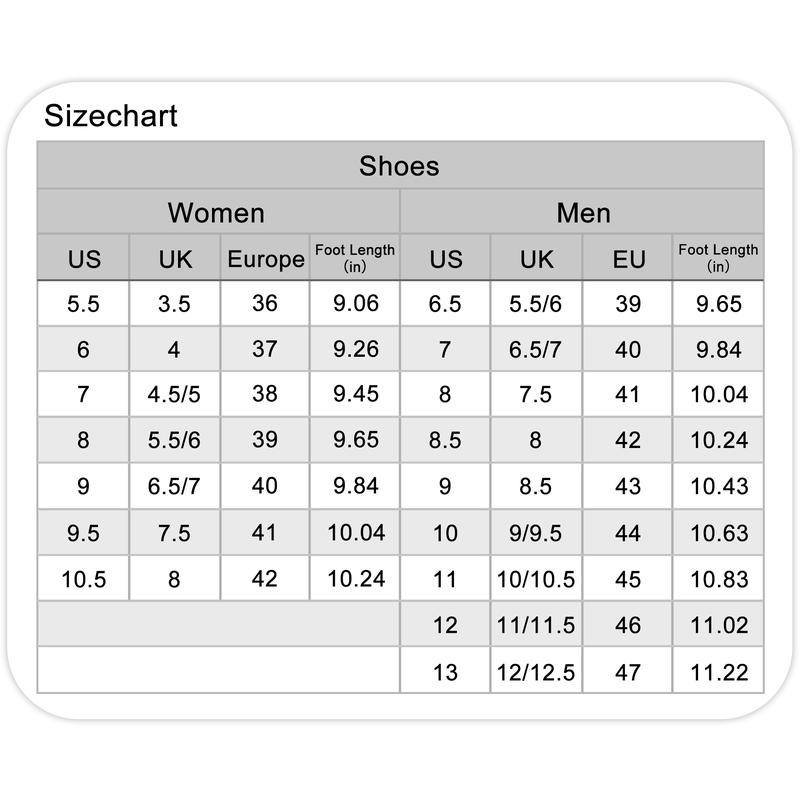This screenshot has width=800, height=800.
Task: Select the Men's US size 13 cell
Action: click(445, 672)
